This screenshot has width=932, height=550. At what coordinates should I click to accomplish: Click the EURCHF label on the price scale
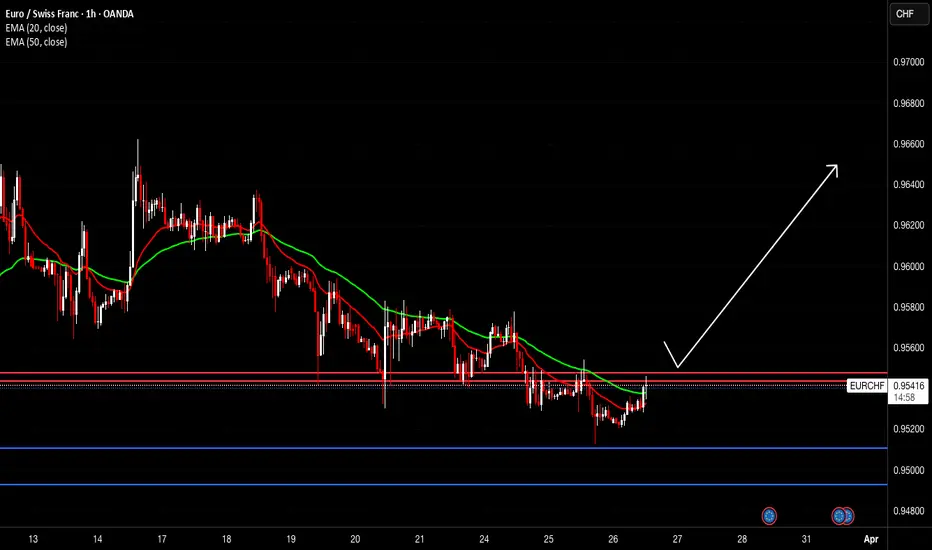tap(867, 386)
